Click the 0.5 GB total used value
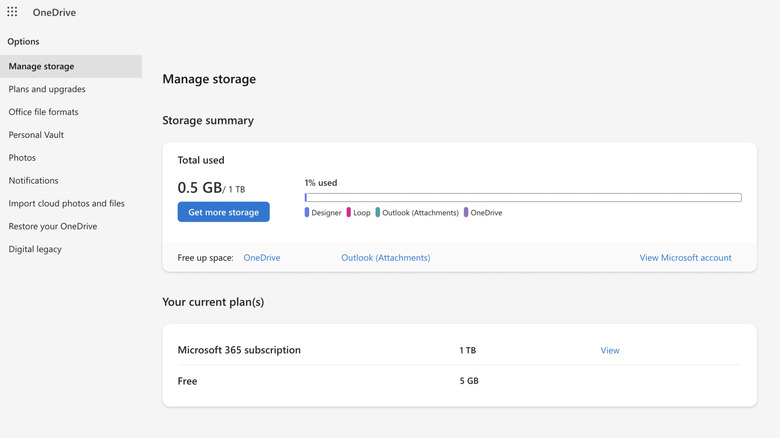 (199, 188)
